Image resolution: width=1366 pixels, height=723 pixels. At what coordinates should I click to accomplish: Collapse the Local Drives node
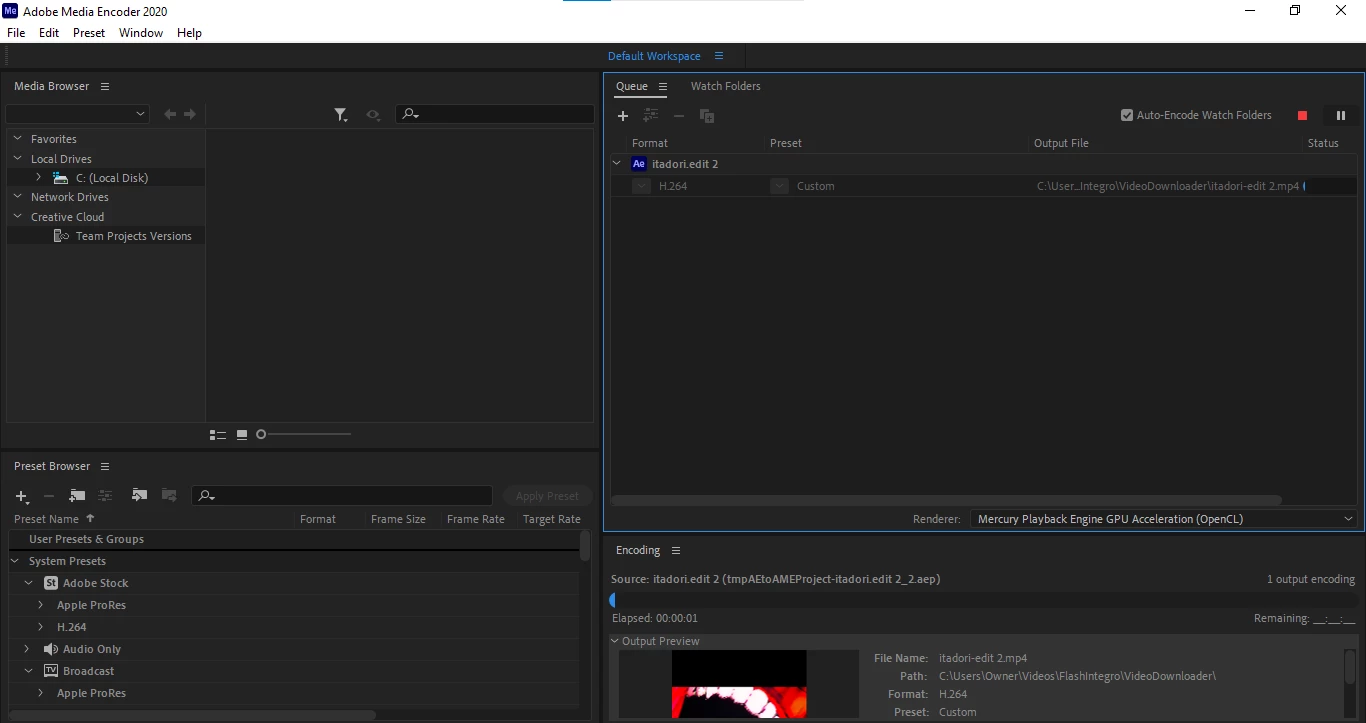[18, 159]
